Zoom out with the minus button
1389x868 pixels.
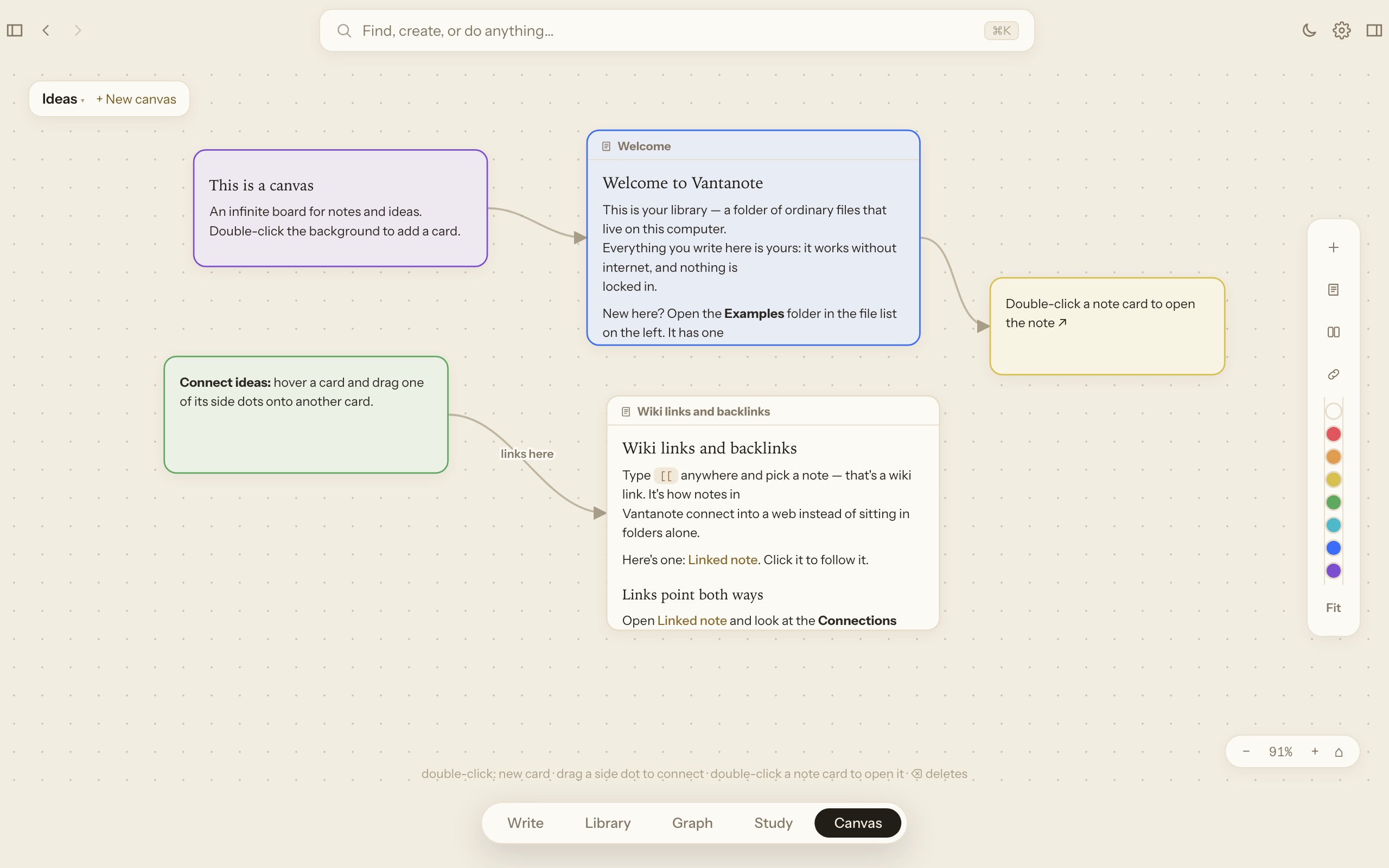pos(1246,751)
